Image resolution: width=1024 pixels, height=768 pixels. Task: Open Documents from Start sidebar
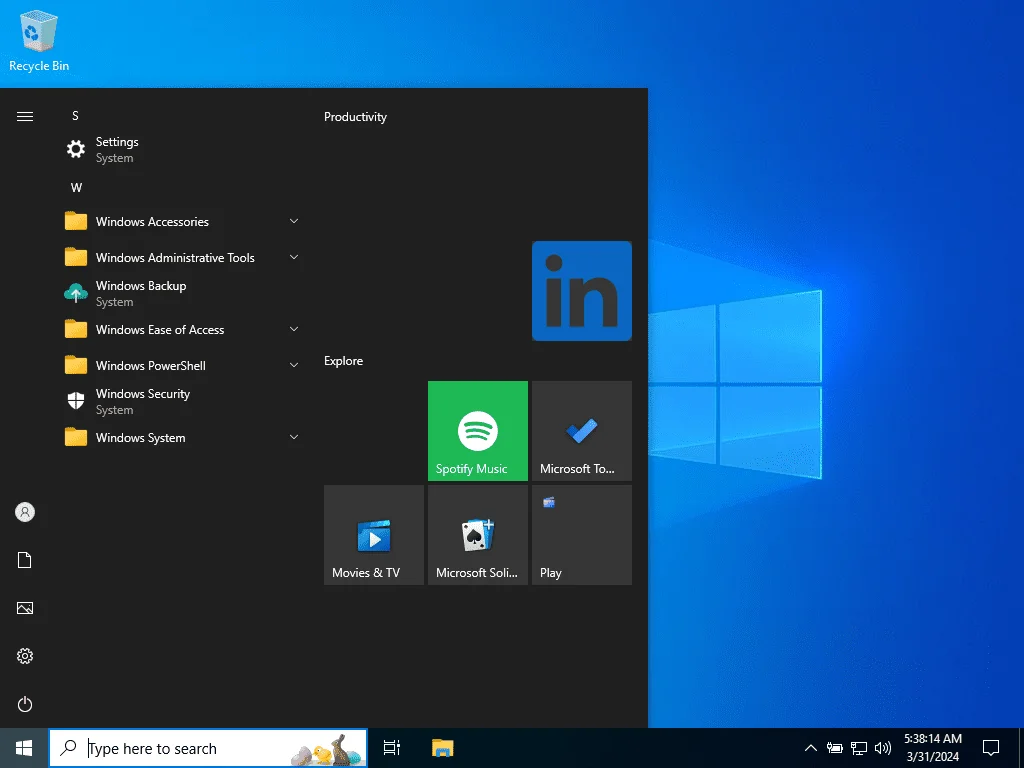(x=25, y=560)
